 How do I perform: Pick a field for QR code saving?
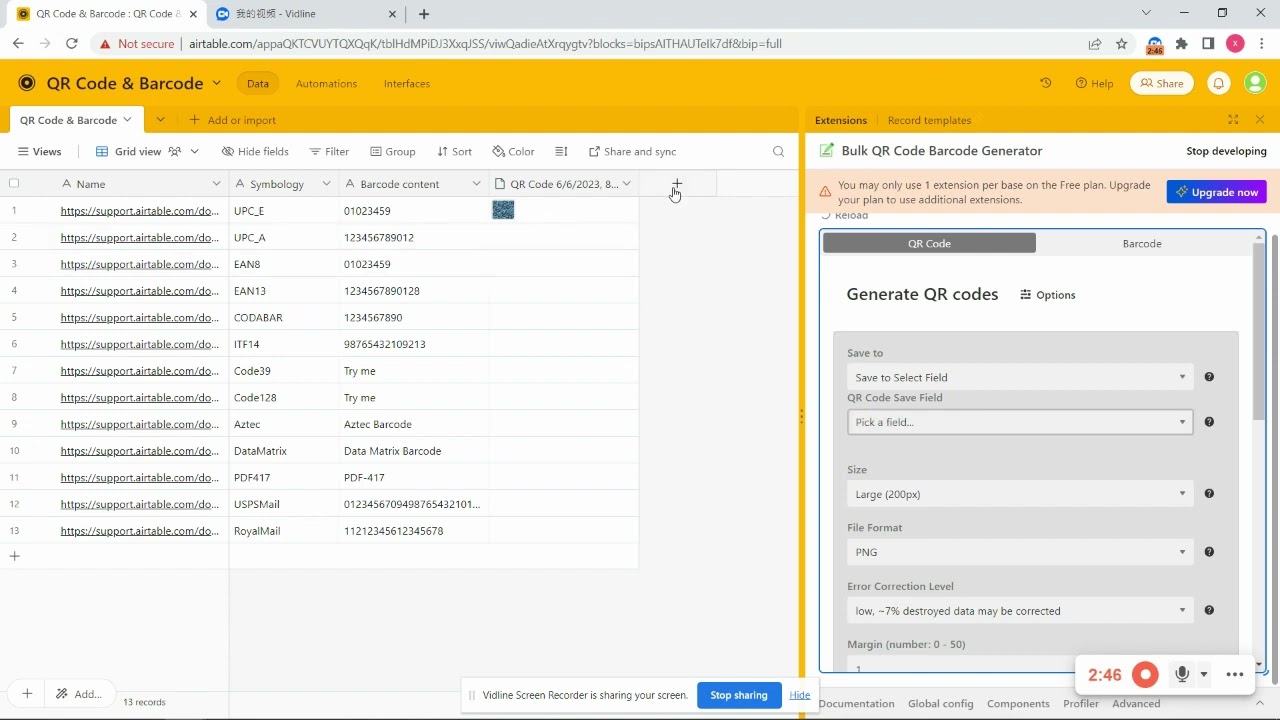(x=1020, y=422)
